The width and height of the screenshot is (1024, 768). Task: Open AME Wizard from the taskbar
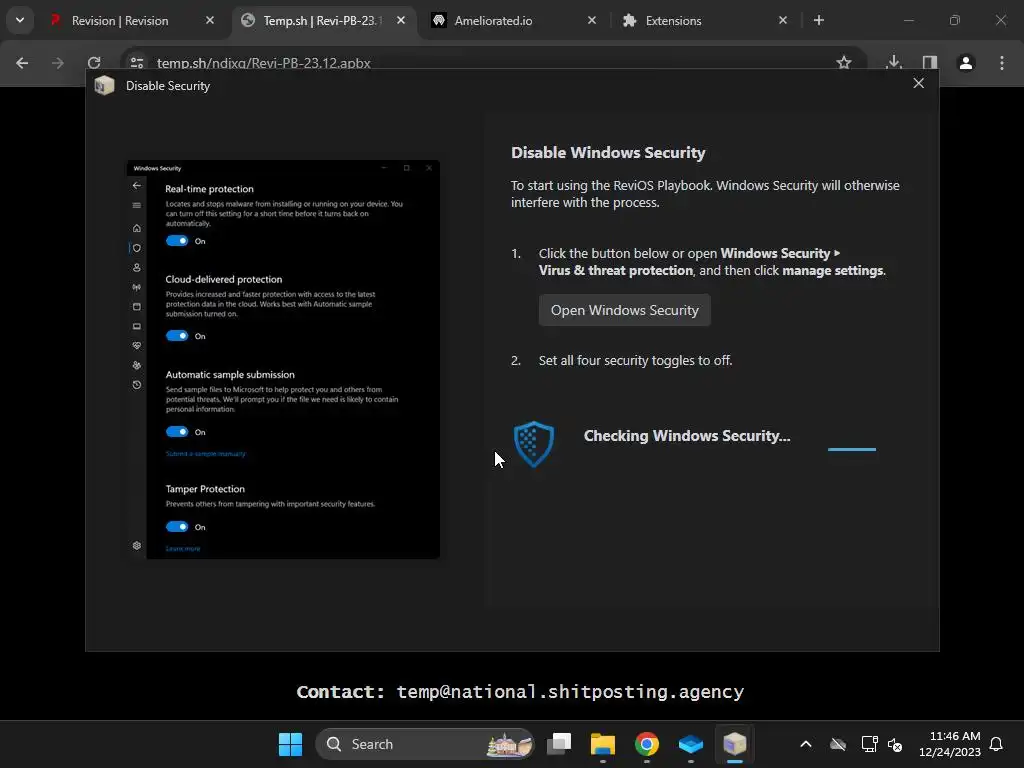coord(735,744)
